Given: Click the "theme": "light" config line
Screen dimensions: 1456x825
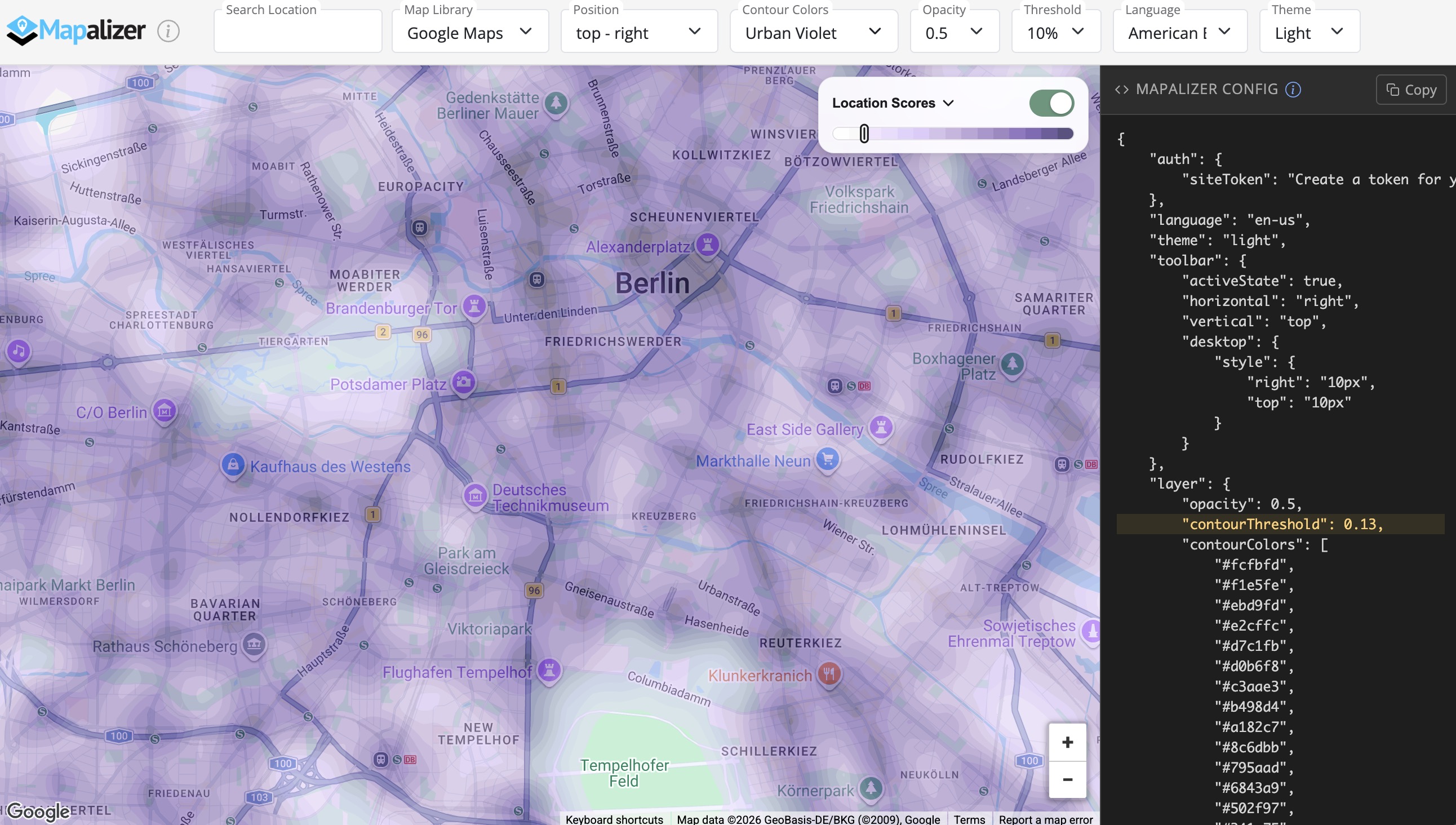Looking at the screenshot, I should 1218,240.
